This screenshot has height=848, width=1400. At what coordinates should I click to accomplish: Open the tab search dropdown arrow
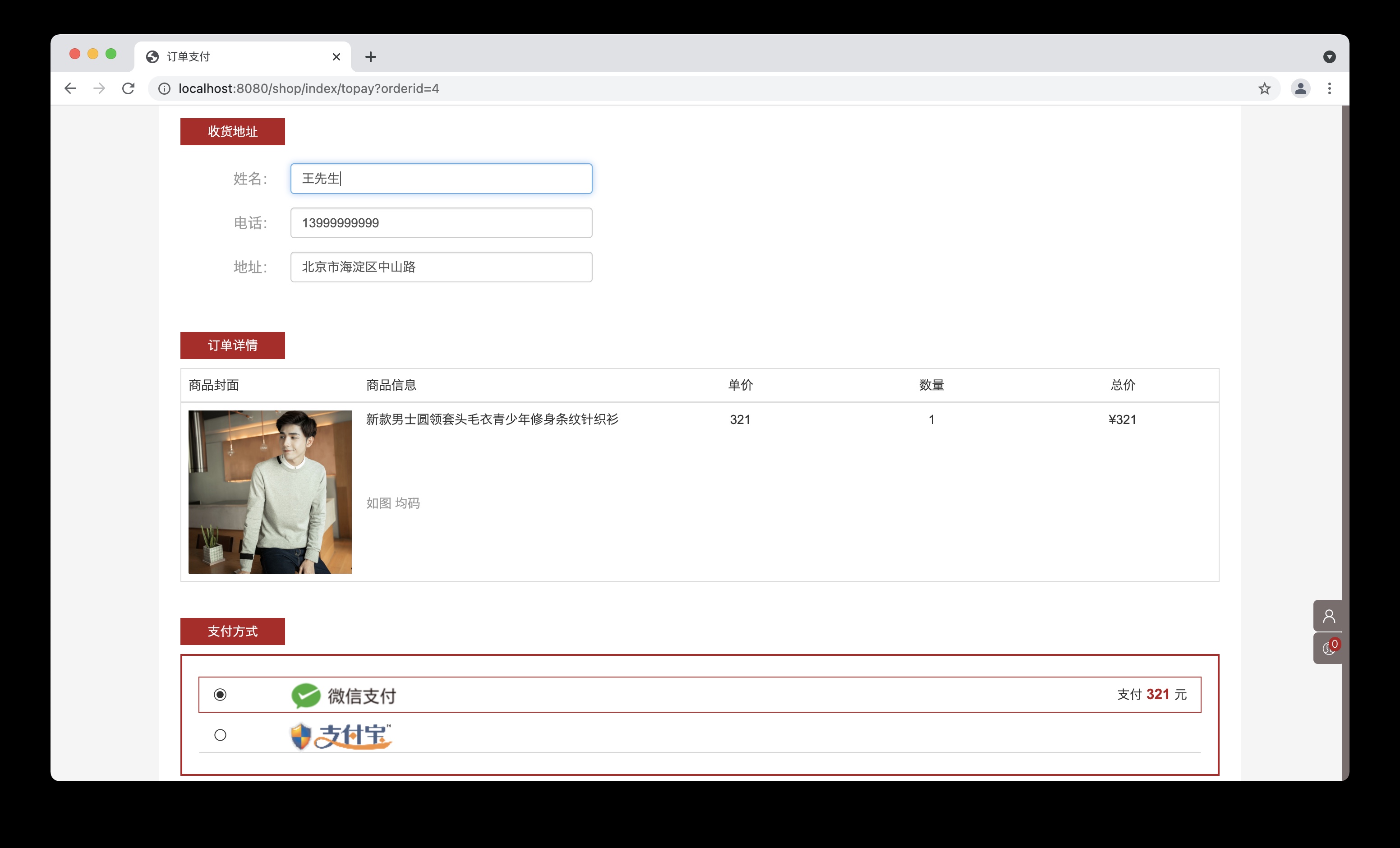[x=1330, y=57]
